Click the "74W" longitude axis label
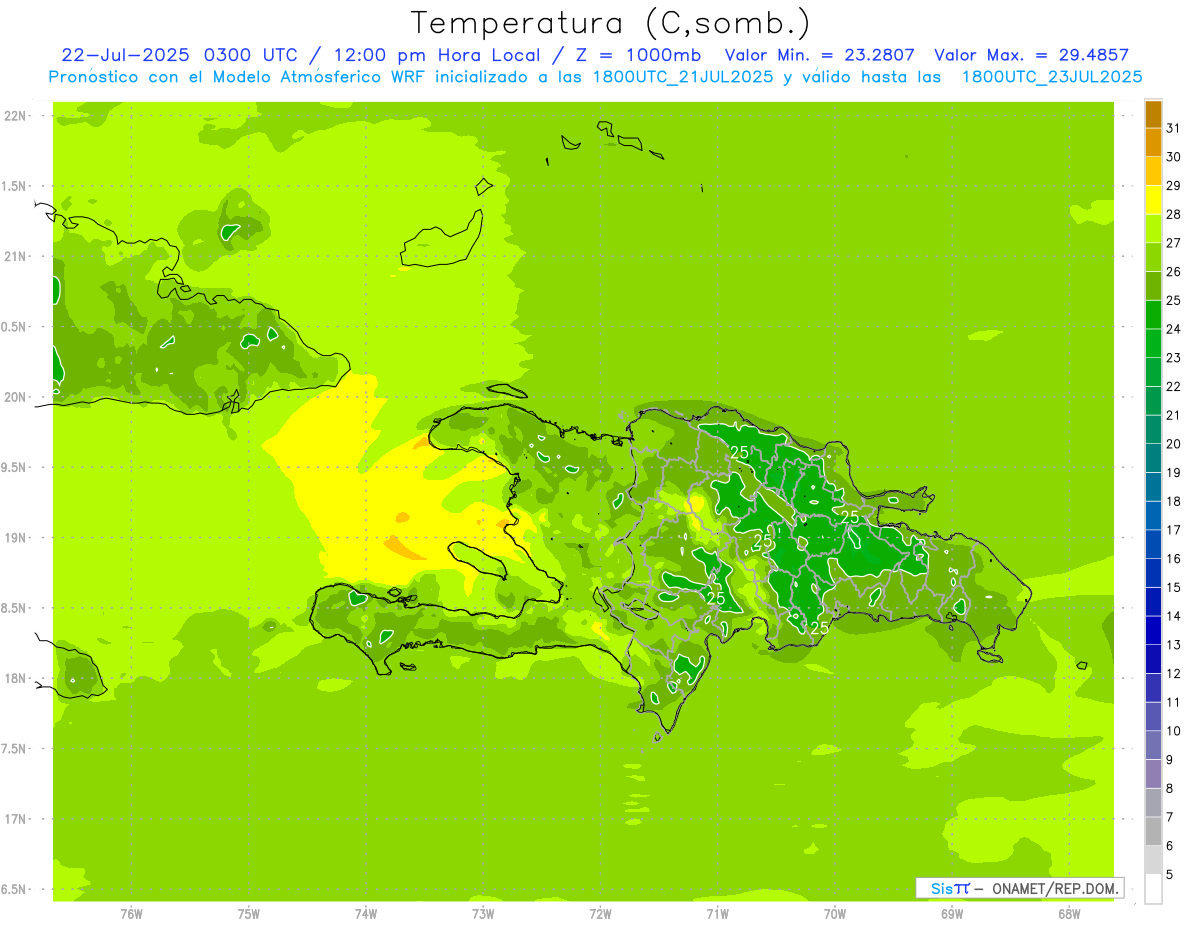Screen dimensions: 1200x927 tap(366, 914)
